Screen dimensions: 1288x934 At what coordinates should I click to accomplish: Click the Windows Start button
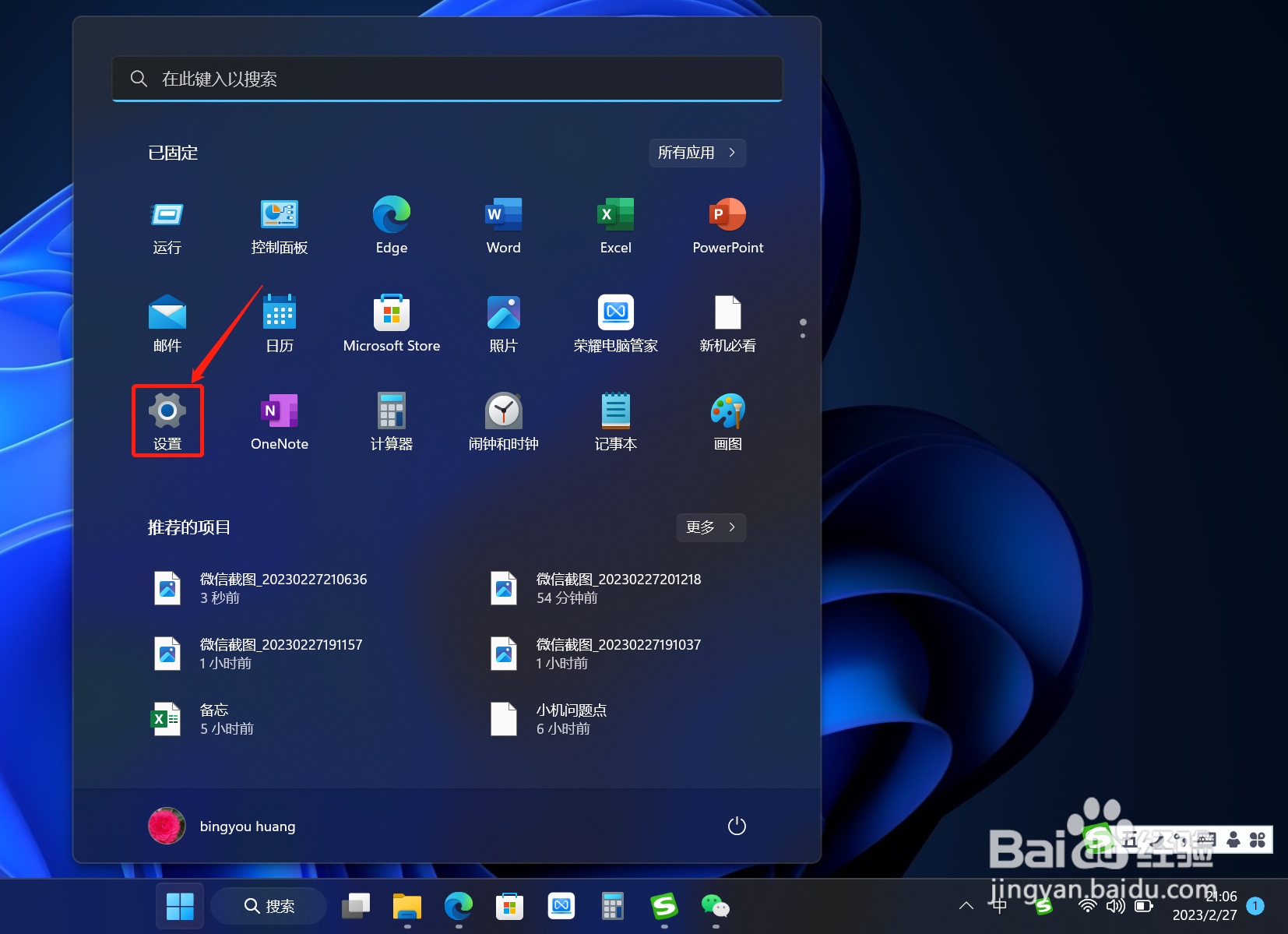(180, 907)
